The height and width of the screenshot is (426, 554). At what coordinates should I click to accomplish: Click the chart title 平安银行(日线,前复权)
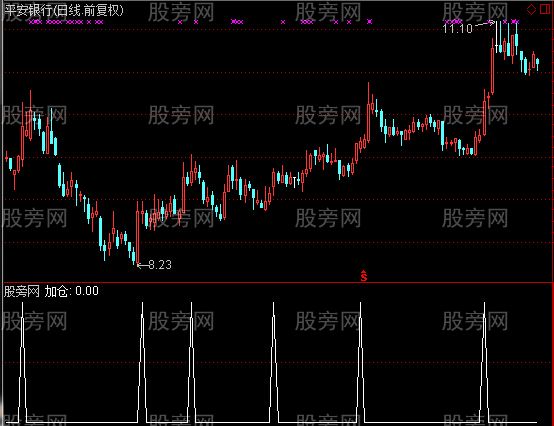tap(64, 11)
